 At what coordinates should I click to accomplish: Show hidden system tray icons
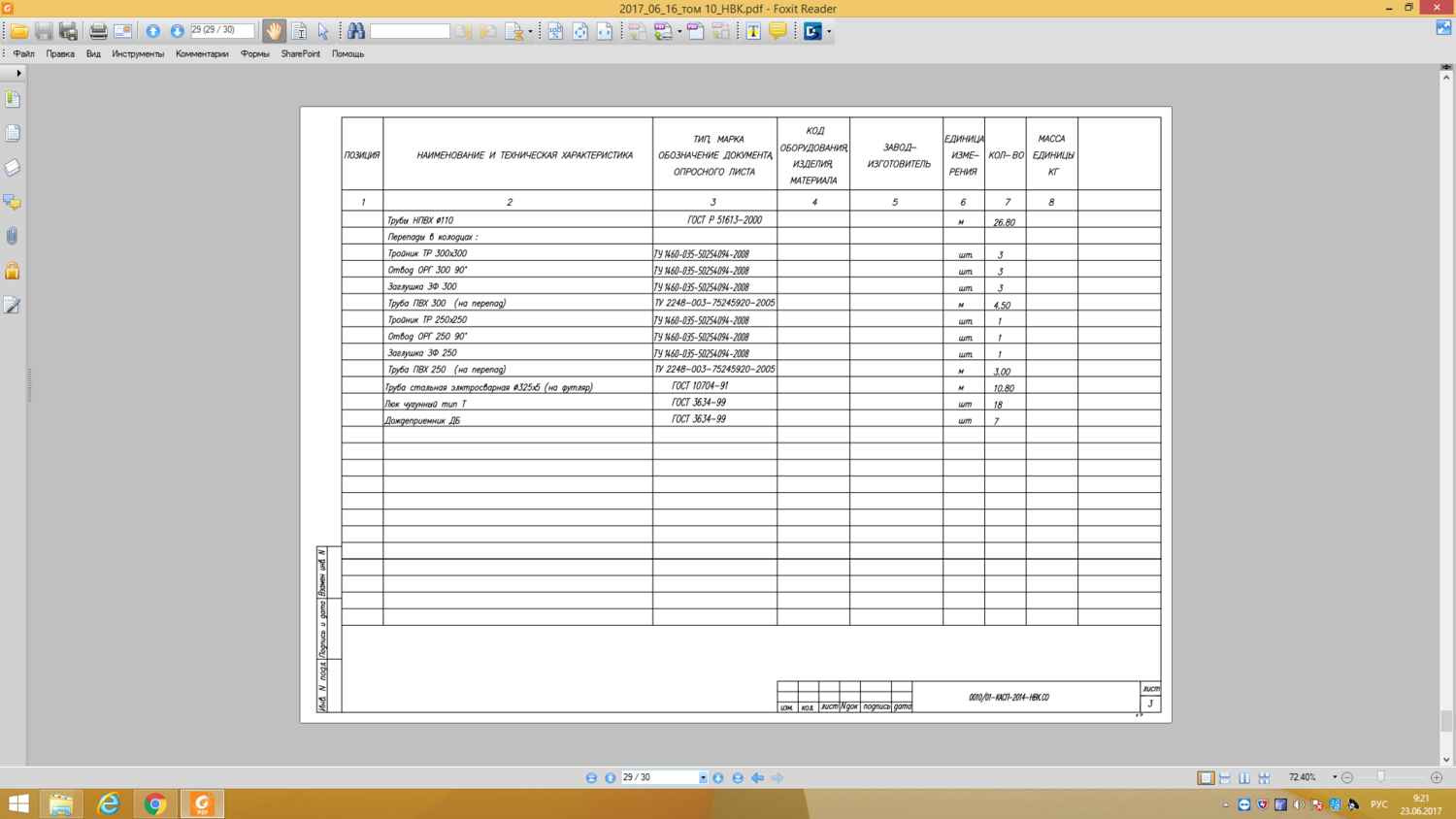coord(1226,804)
